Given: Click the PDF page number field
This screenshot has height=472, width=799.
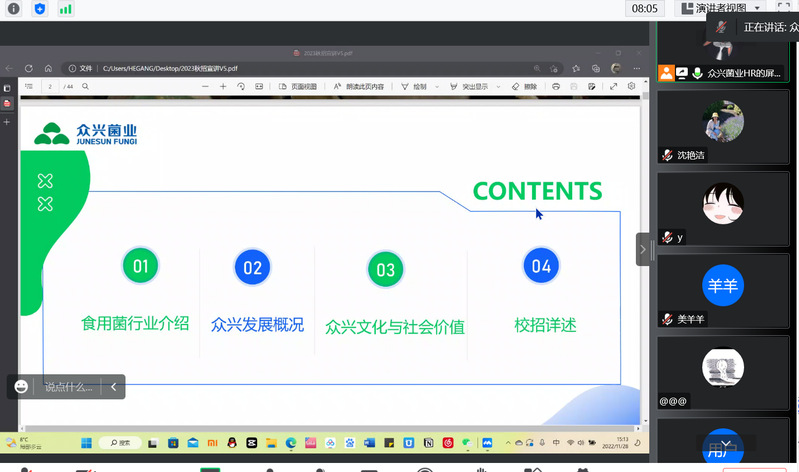Looking at the screenshot, I should [50, 87].
